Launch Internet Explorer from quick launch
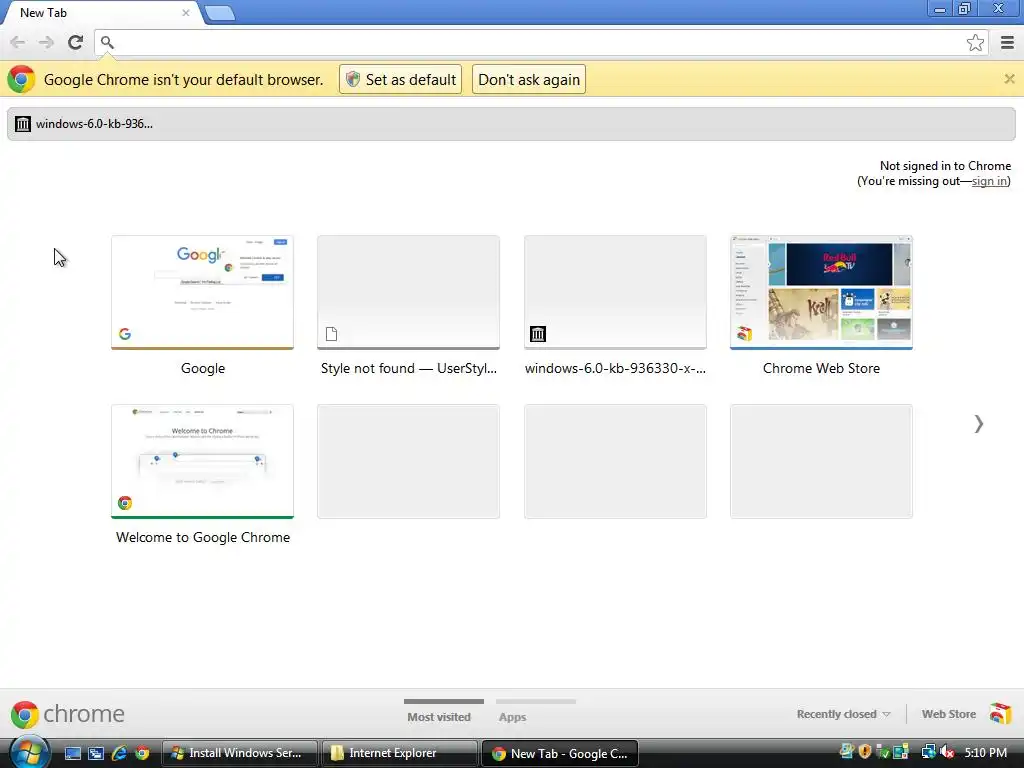Image resolution: width=1024 pixels, height=768 pixels. [x=119, y=753]
